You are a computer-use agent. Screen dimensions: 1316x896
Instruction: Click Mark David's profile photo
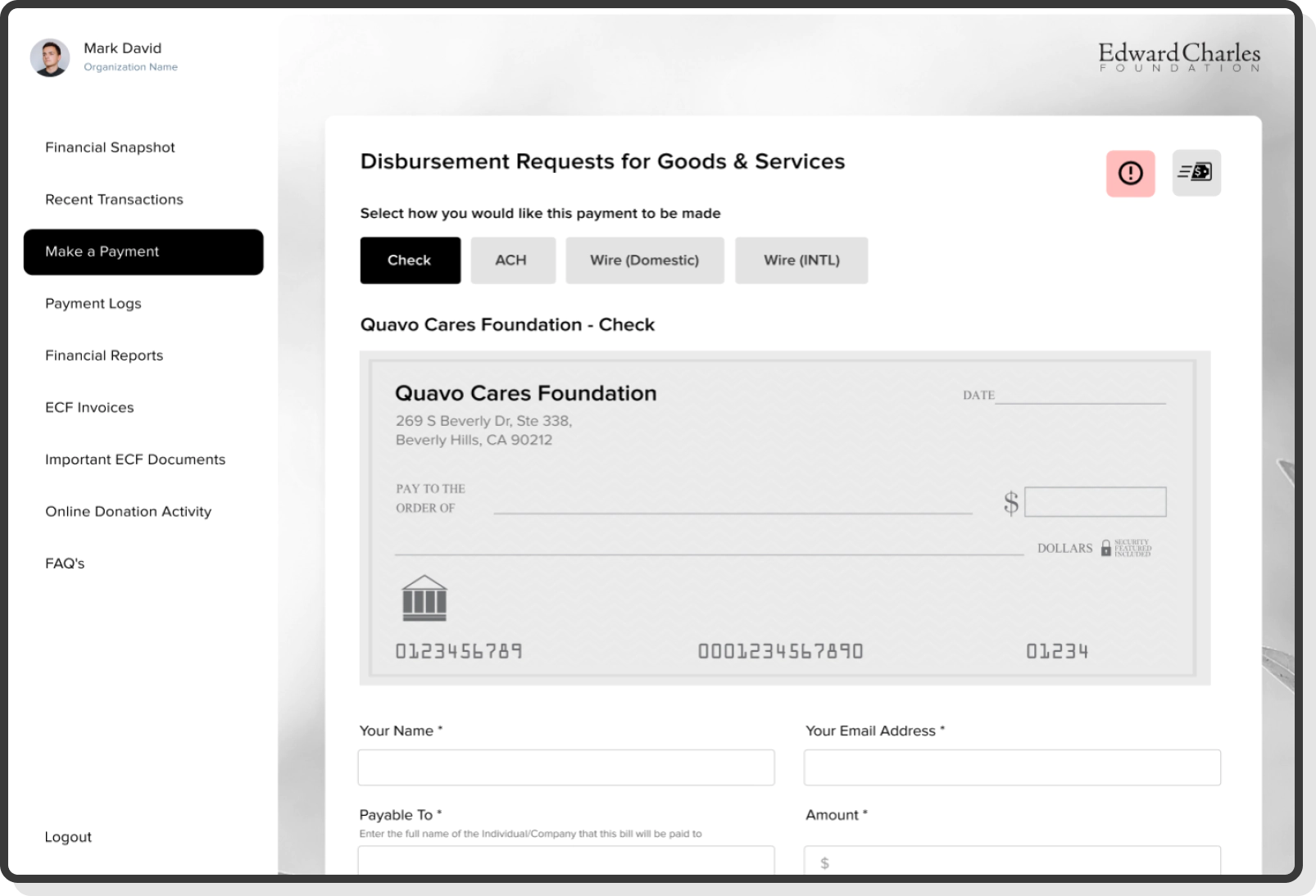tap(51, 57)
